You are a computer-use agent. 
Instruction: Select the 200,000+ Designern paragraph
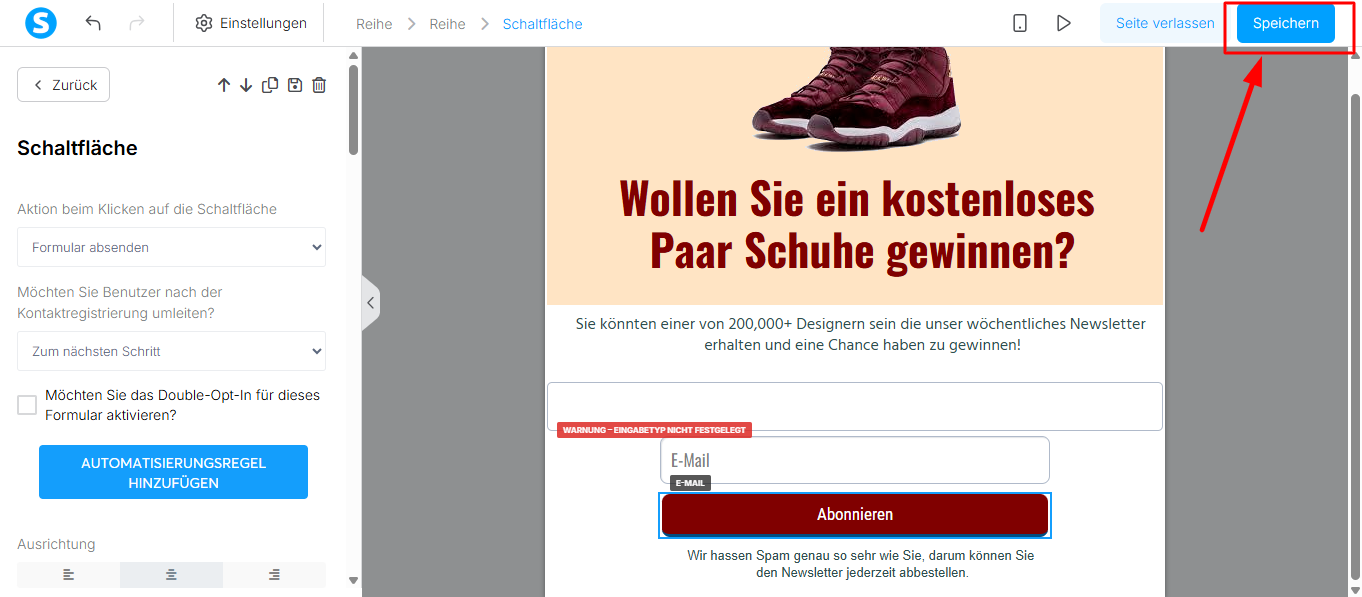(861, 334)
